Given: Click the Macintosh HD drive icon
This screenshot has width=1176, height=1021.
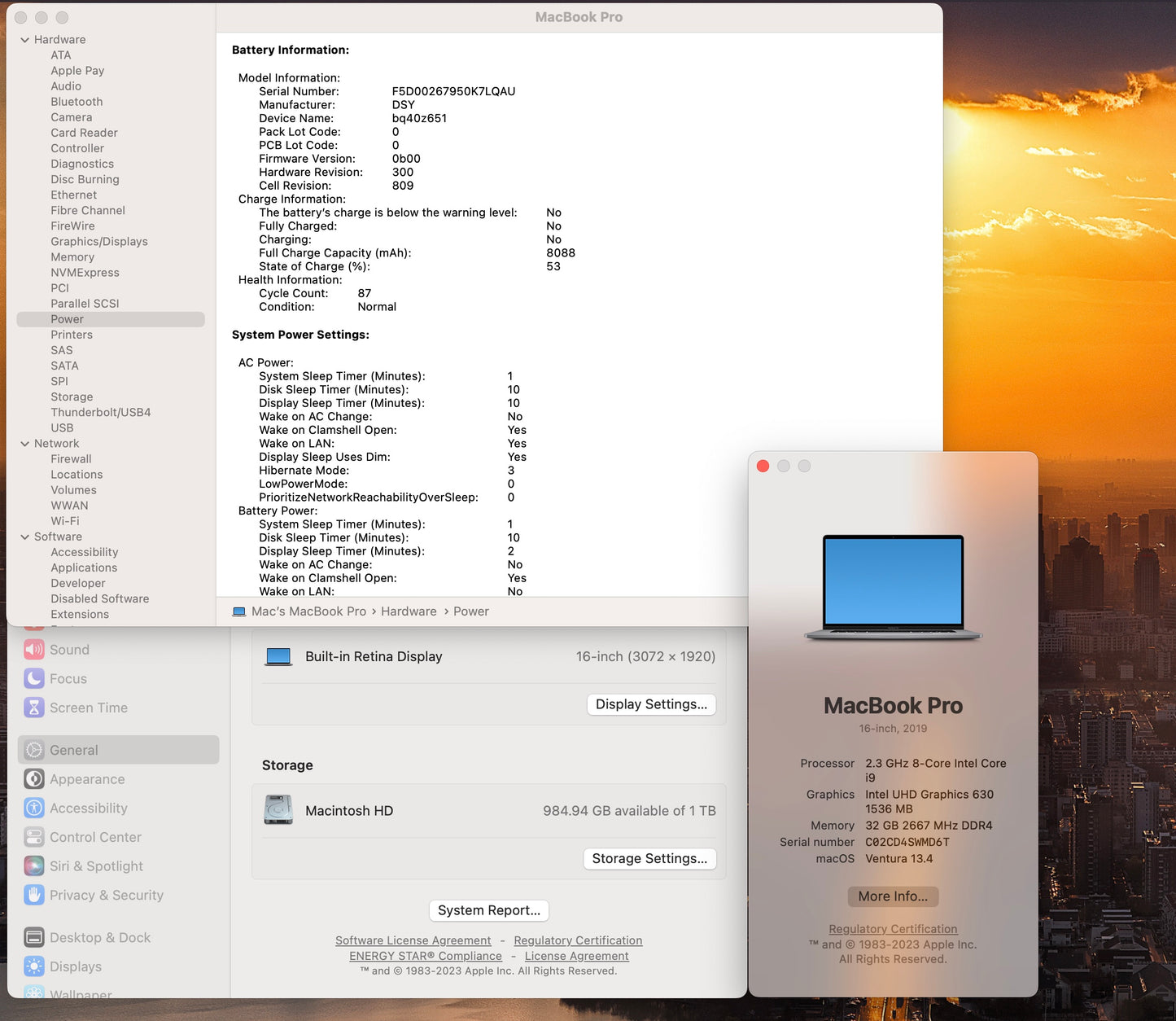Looking at the screenshot, I should [279, 810].
